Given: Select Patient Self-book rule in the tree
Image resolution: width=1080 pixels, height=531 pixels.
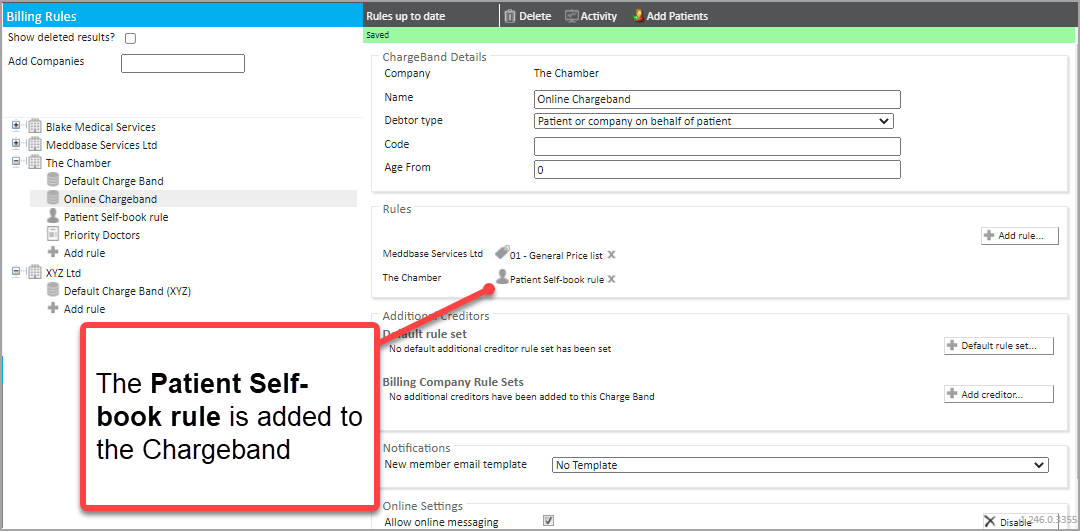Looking at the screenshot, I should [115, 217].
